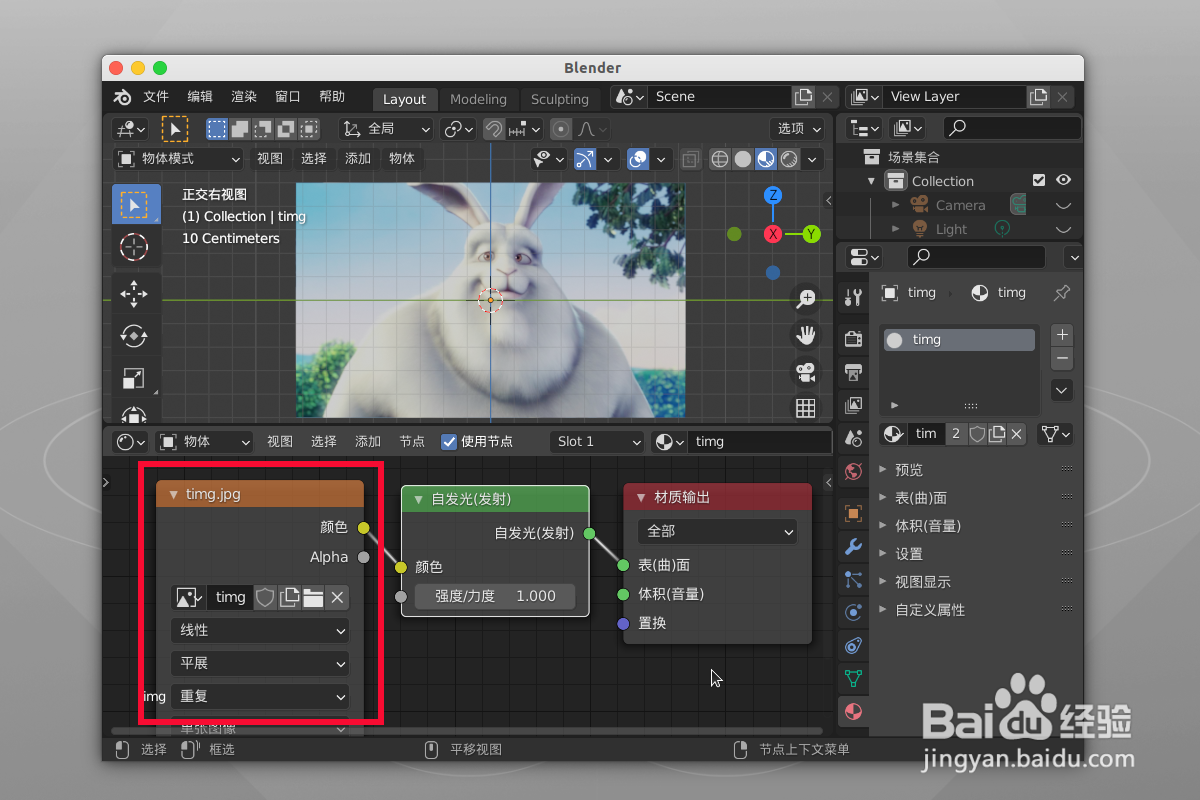This screenshot has height=800, width=1200.
Task: Switch to the Modeling workspace tab
Action: coord(478,99)
